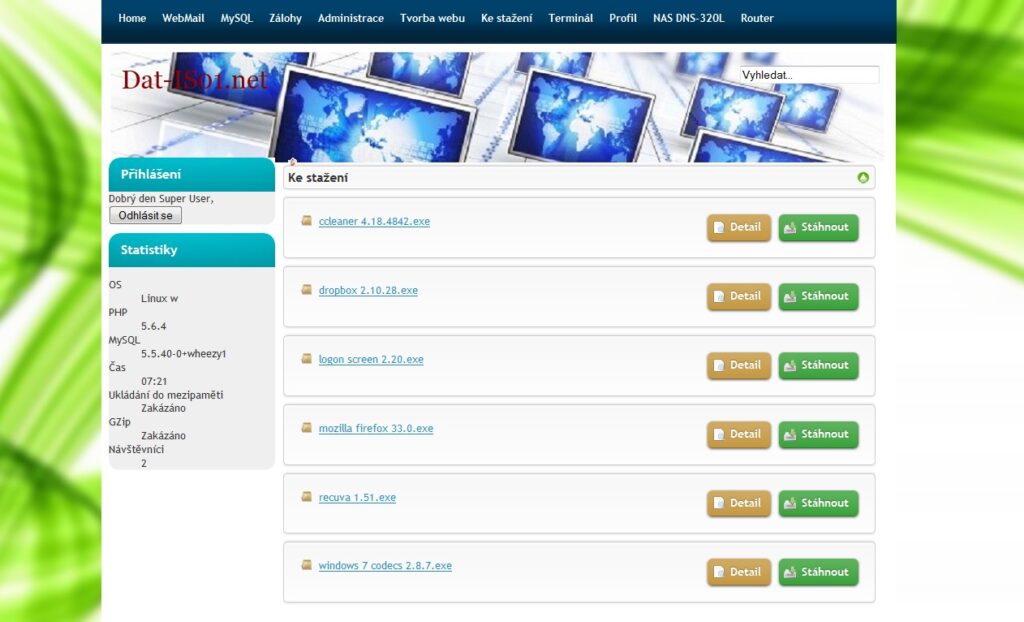Viewport: 1024px width, 622px height.
Task: Click the file icon beside windows 7 codecs
Action: pyautogui.click(x=307, y=565)
